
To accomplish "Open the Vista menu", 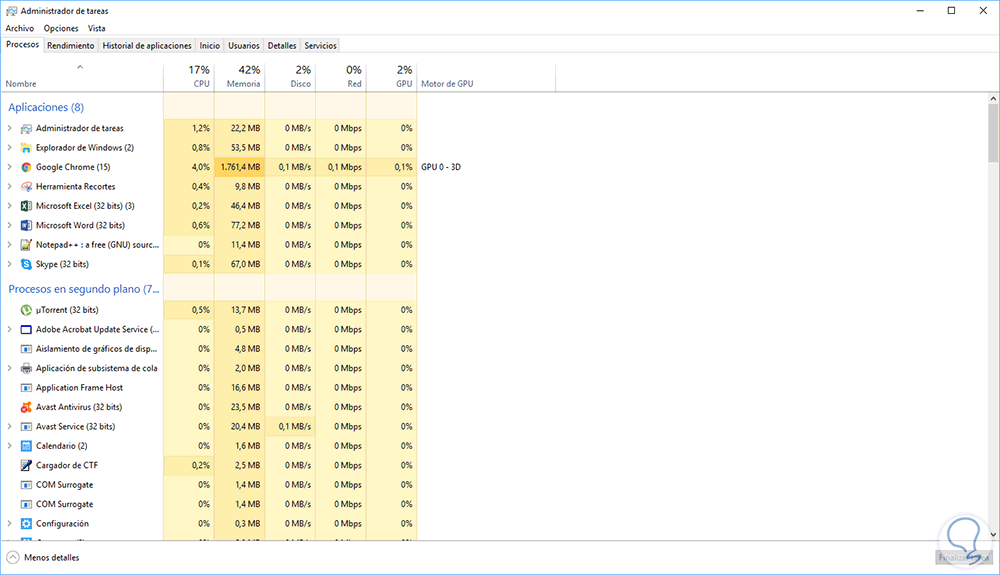I will pyautogui.click(x=96, y=28).
